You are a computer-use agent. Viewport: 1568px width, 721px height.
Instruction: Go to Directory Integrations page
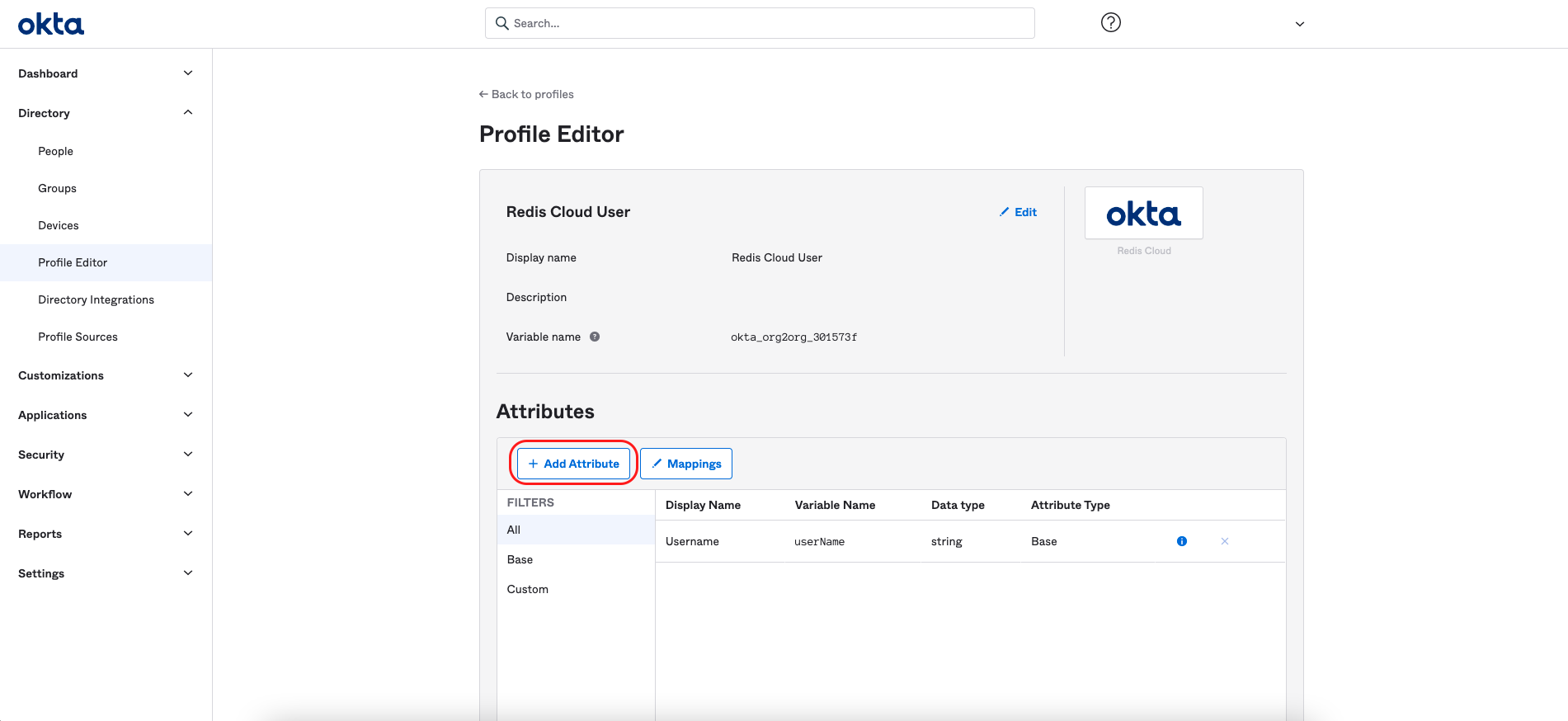(96, 299)
